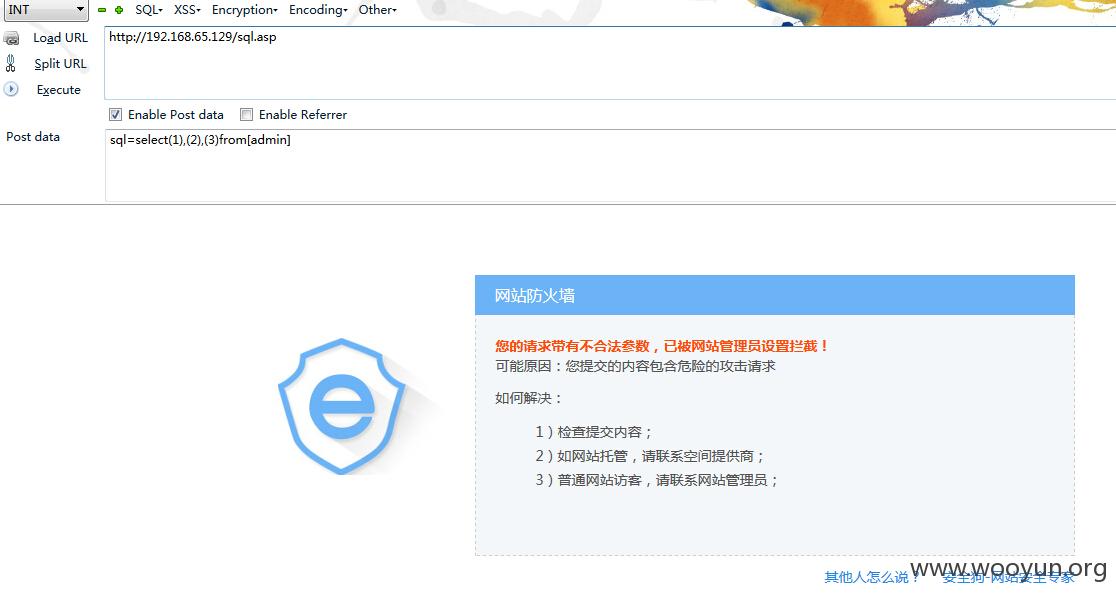Image resolution: width=1116 pixels, height=597 pixels.
Task: Click the 请联系网站管理员 list item
Action: [x=657, y=480]
